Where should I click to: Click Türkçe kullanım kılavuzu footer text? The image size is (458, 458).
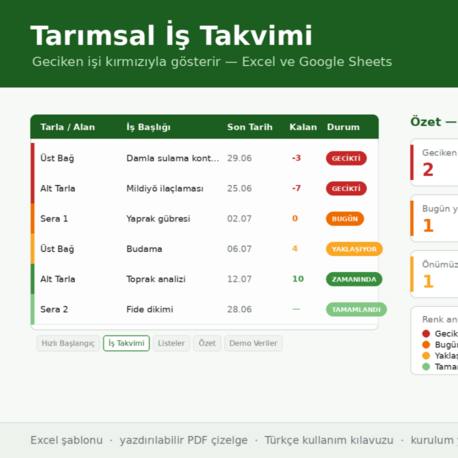[x=329, y=440]
